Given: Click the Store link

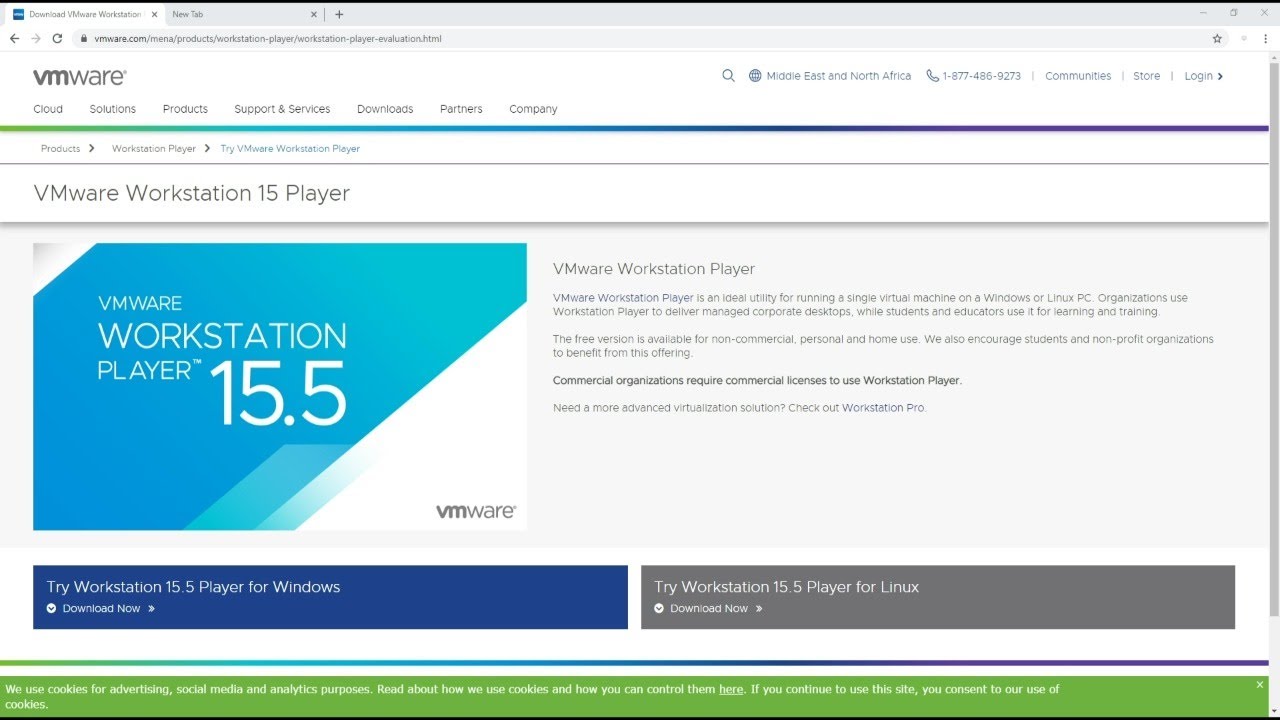Looking at the screenshot, I should pos(1146,76).
